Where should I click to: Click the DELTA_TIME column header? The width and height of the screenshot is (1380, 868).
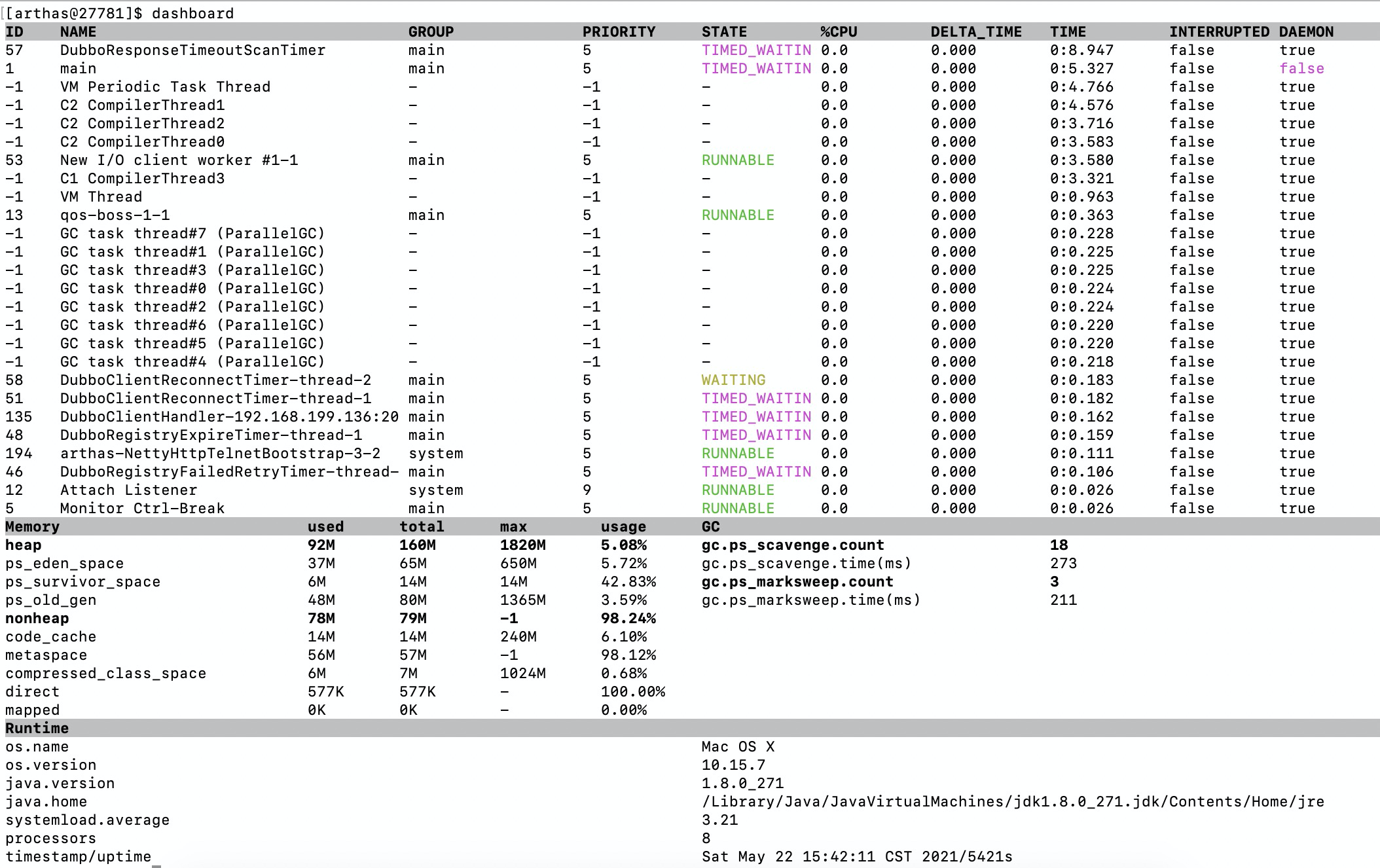point(976,31)
